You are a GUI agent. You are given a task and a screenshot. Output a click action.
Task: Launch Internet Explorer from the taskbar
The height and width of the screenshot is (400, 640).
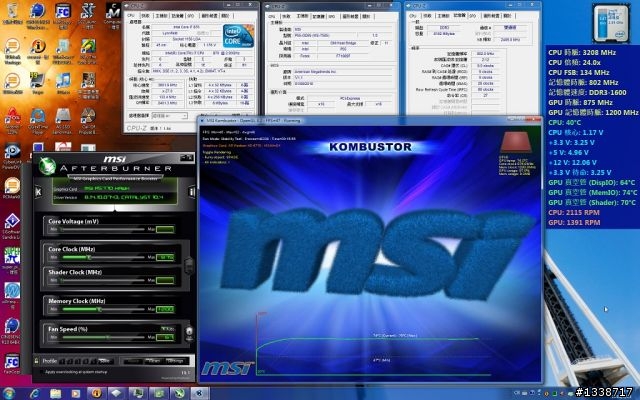coord(35,393)
